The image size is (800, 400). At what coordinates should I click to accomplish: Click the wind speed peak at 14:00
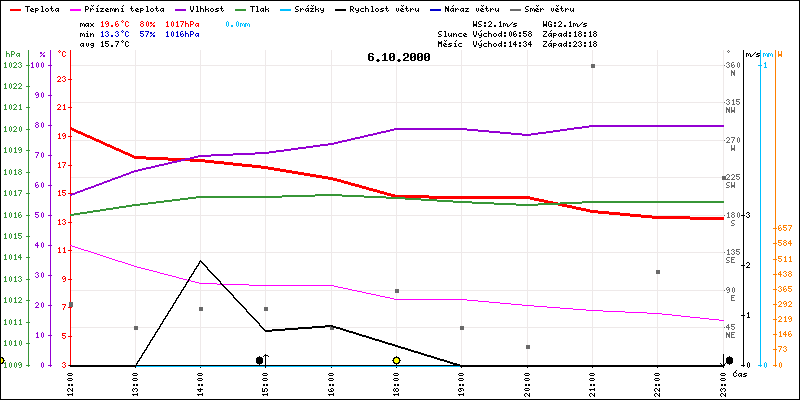click(x=201, y=261)
